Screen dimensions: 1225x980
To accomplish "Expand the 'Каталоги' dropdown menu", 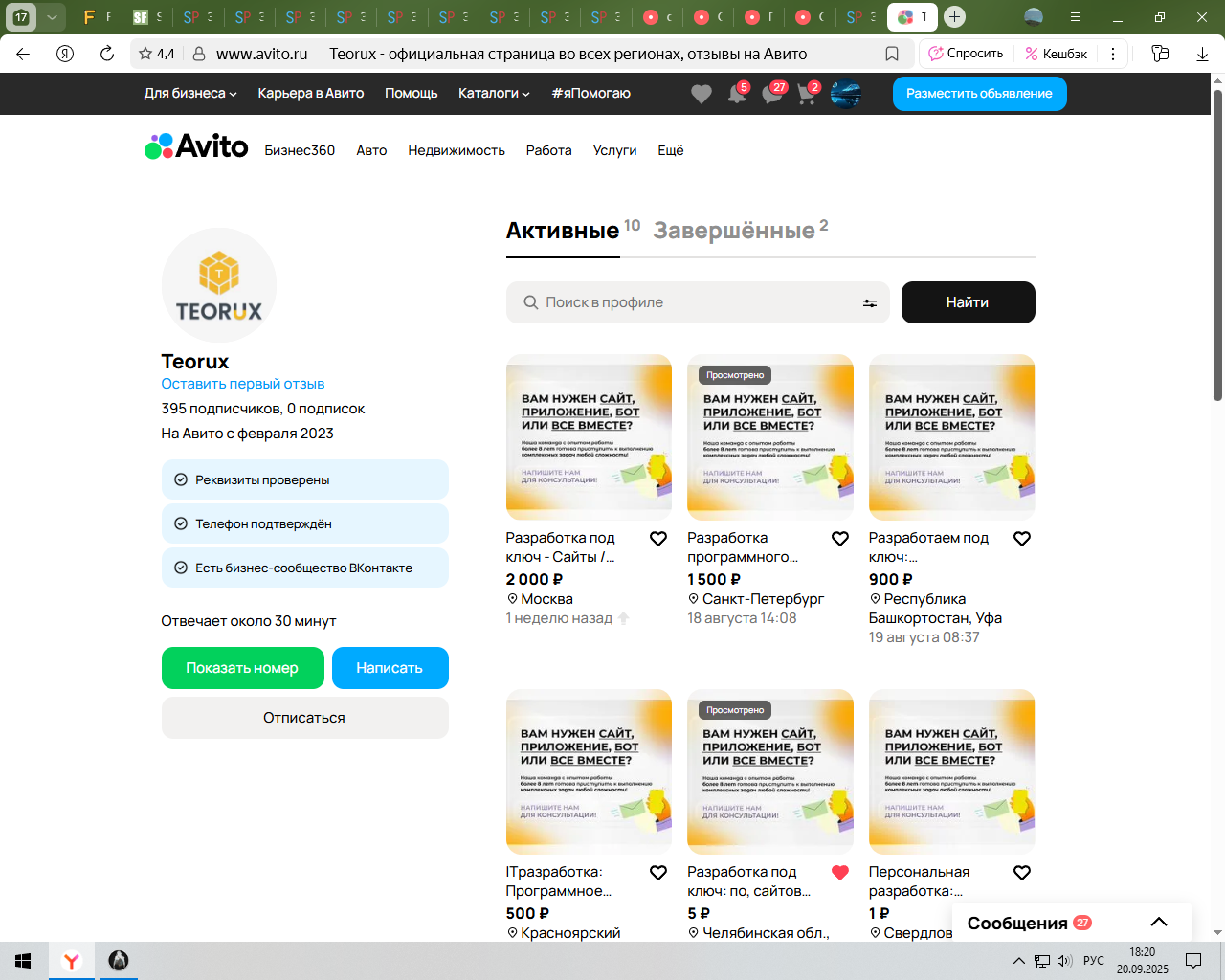I will pos(494,94).
